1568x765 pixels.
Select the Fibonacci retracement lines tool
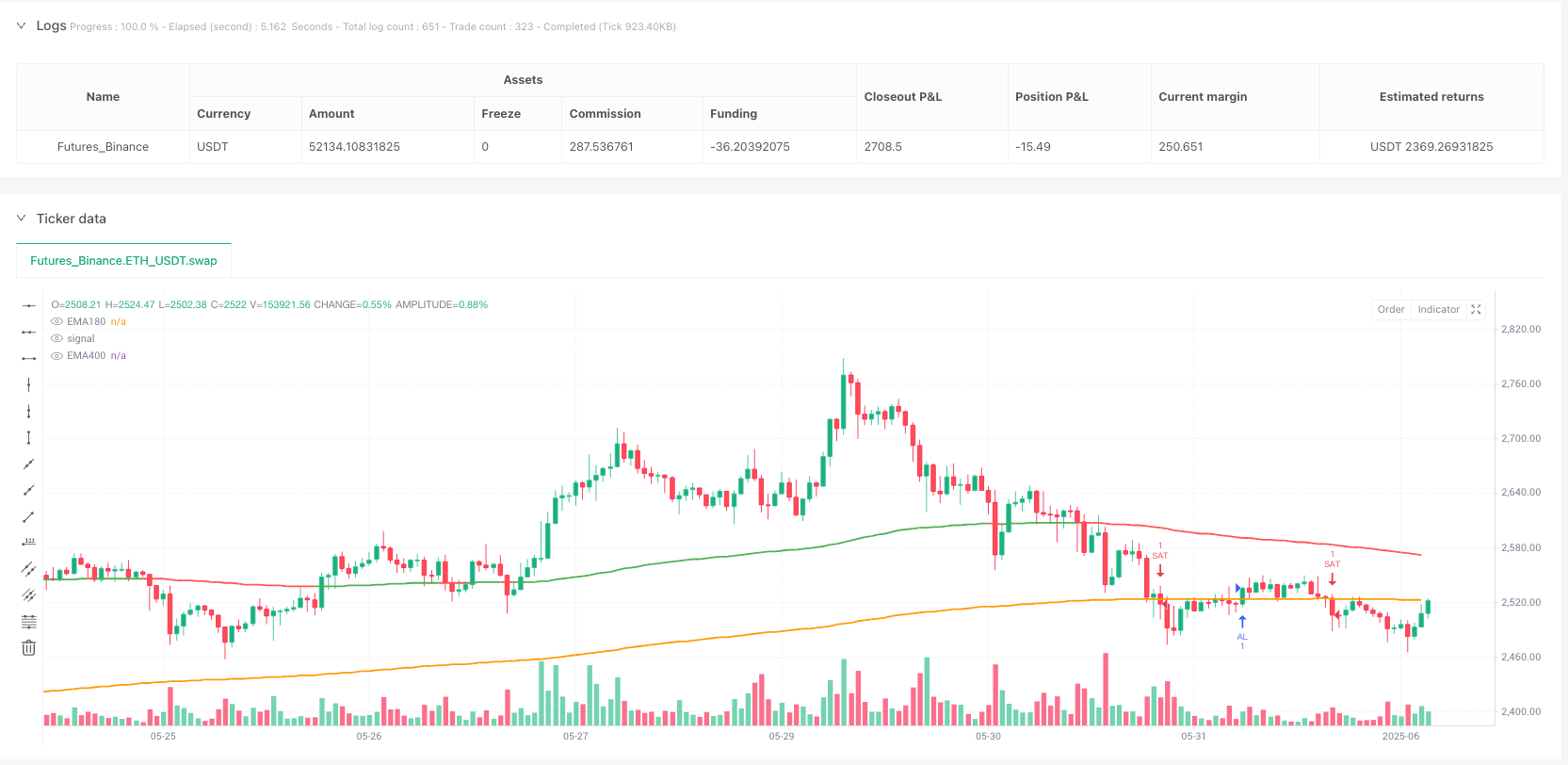pyautogui.click(x=29, y=622)
